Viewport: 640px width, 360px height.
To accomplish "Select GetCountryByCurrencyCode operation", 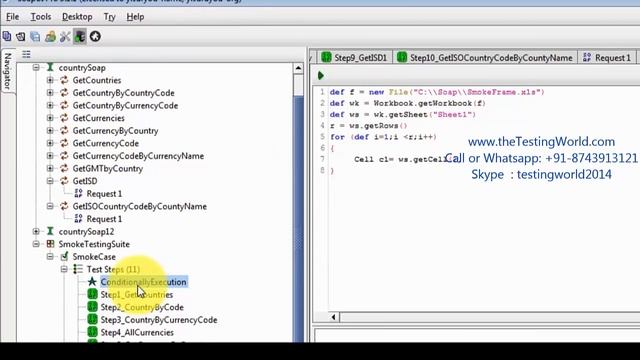I will pos(125,105).
